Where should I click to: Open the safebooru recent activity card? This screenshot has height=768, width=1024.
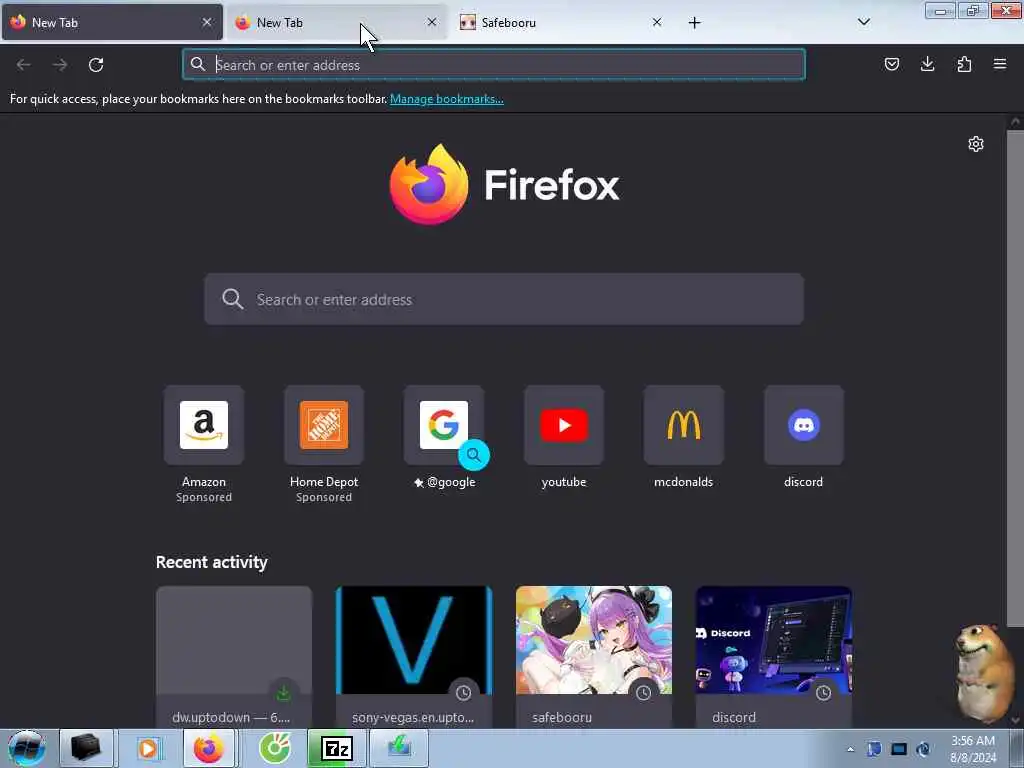click(594, 657)
